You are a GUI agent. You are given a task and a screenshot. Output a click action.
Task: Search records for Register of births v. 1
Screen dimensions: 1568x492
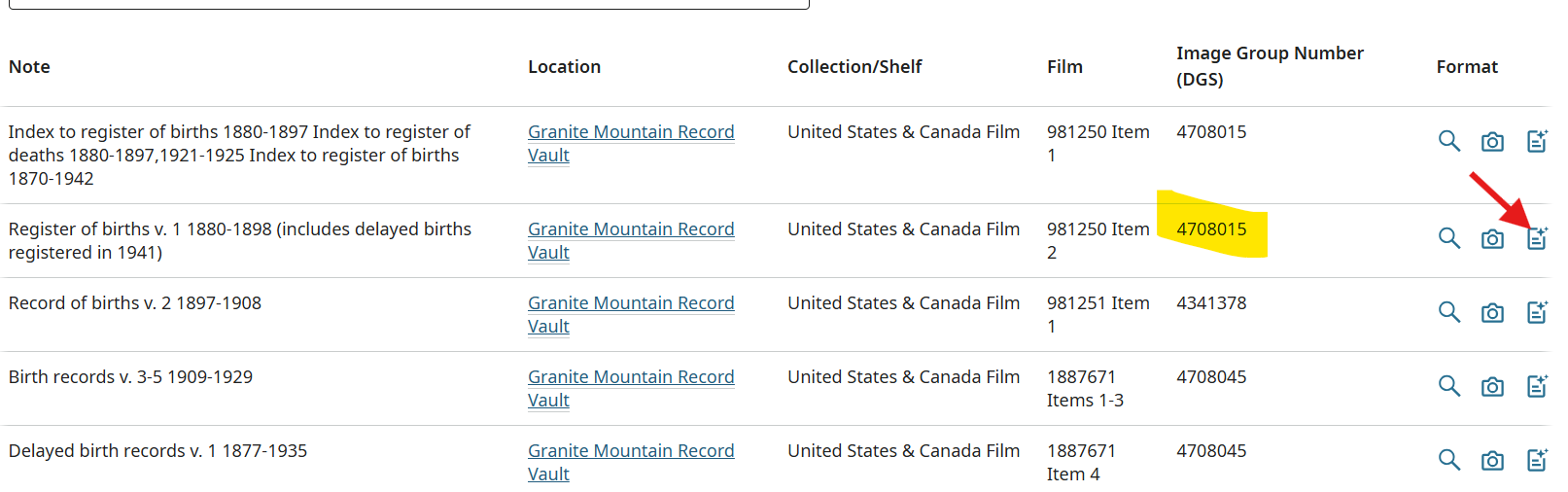click(1449, 238)
